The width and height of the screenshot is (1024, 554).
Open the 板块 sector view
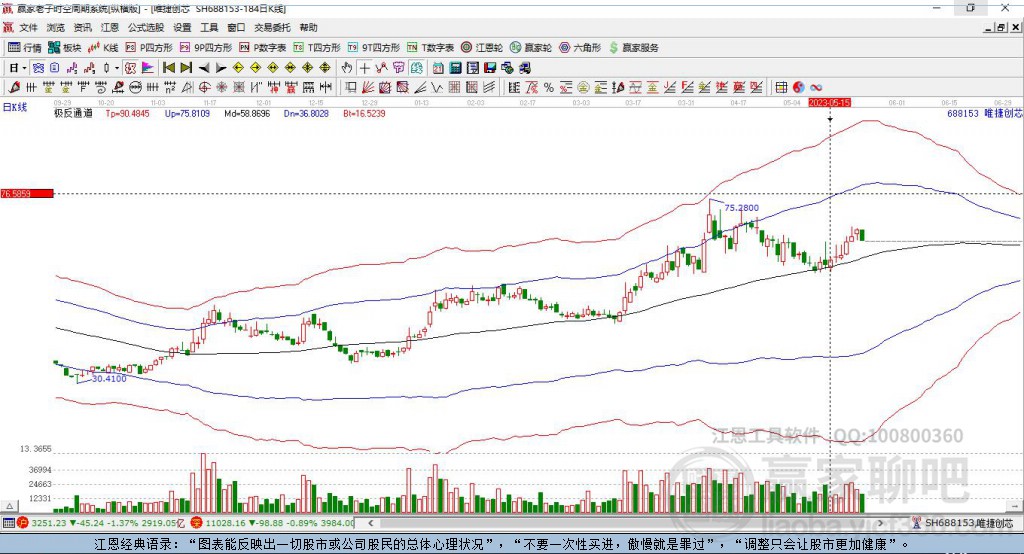(x=65, y=48)
